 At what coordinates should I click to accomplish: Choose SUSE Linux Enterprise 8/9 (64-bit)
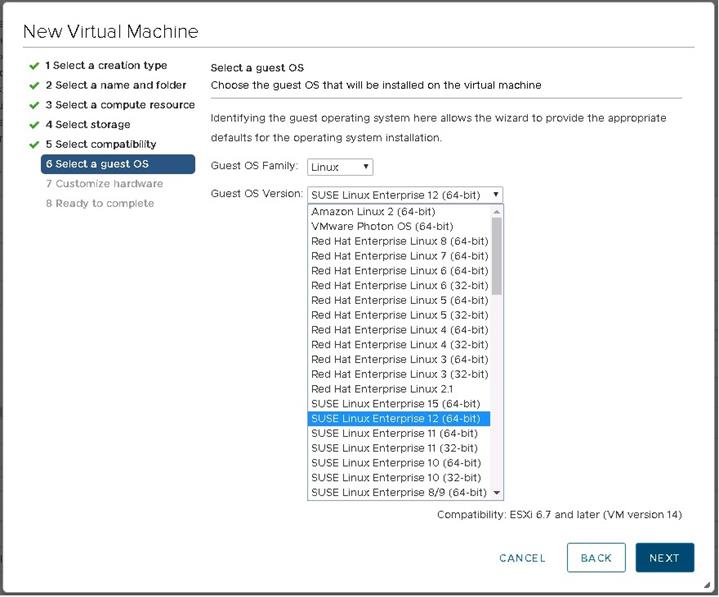(x=399, y=492)
